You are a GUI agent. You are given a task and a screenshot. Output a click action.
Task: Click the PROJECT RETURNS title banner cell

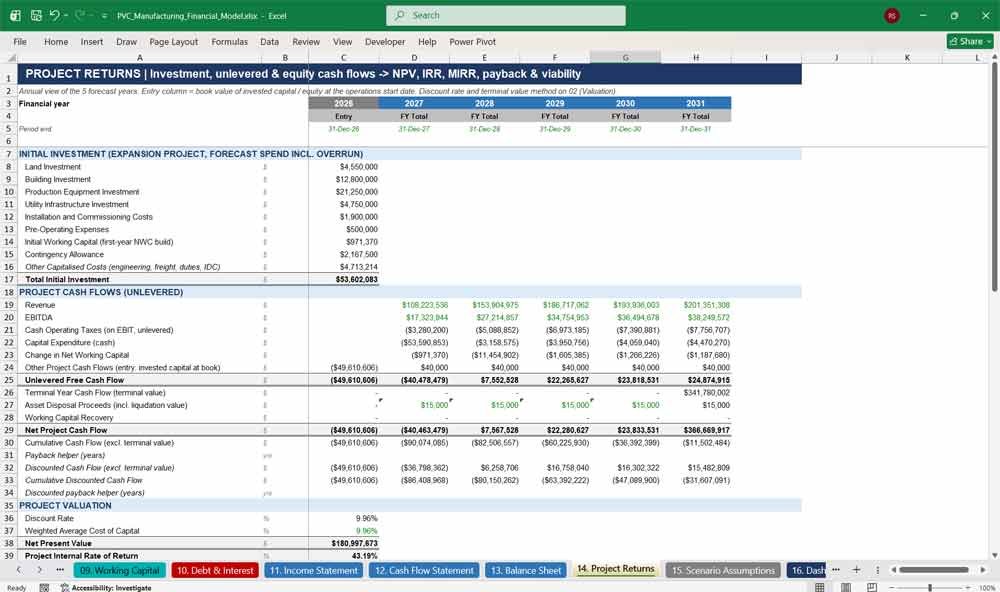coord(409,74)
